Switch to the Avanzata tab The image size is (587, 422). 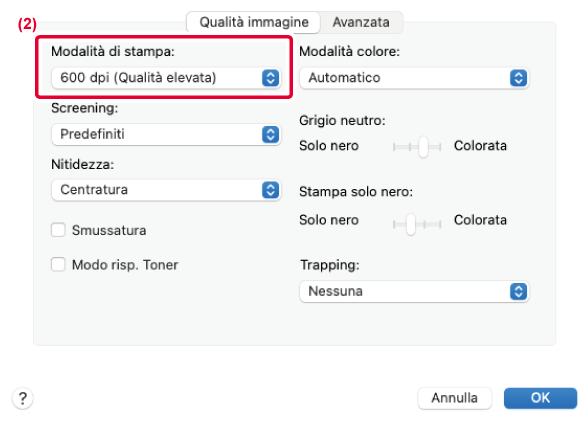pyautogui.click(x=361, y=22)
